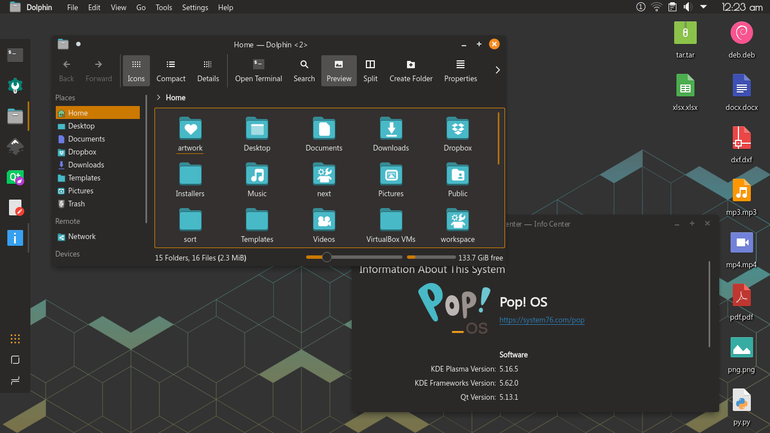Open the Settings menu
This screenshot has height=433, width=770.
point(195,7)
